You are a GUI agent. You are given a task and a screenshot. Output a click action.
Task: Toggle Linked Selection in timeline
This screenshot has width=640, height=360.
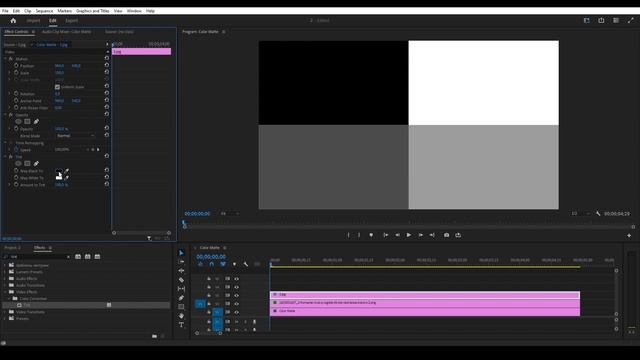(x=223, y=264)
